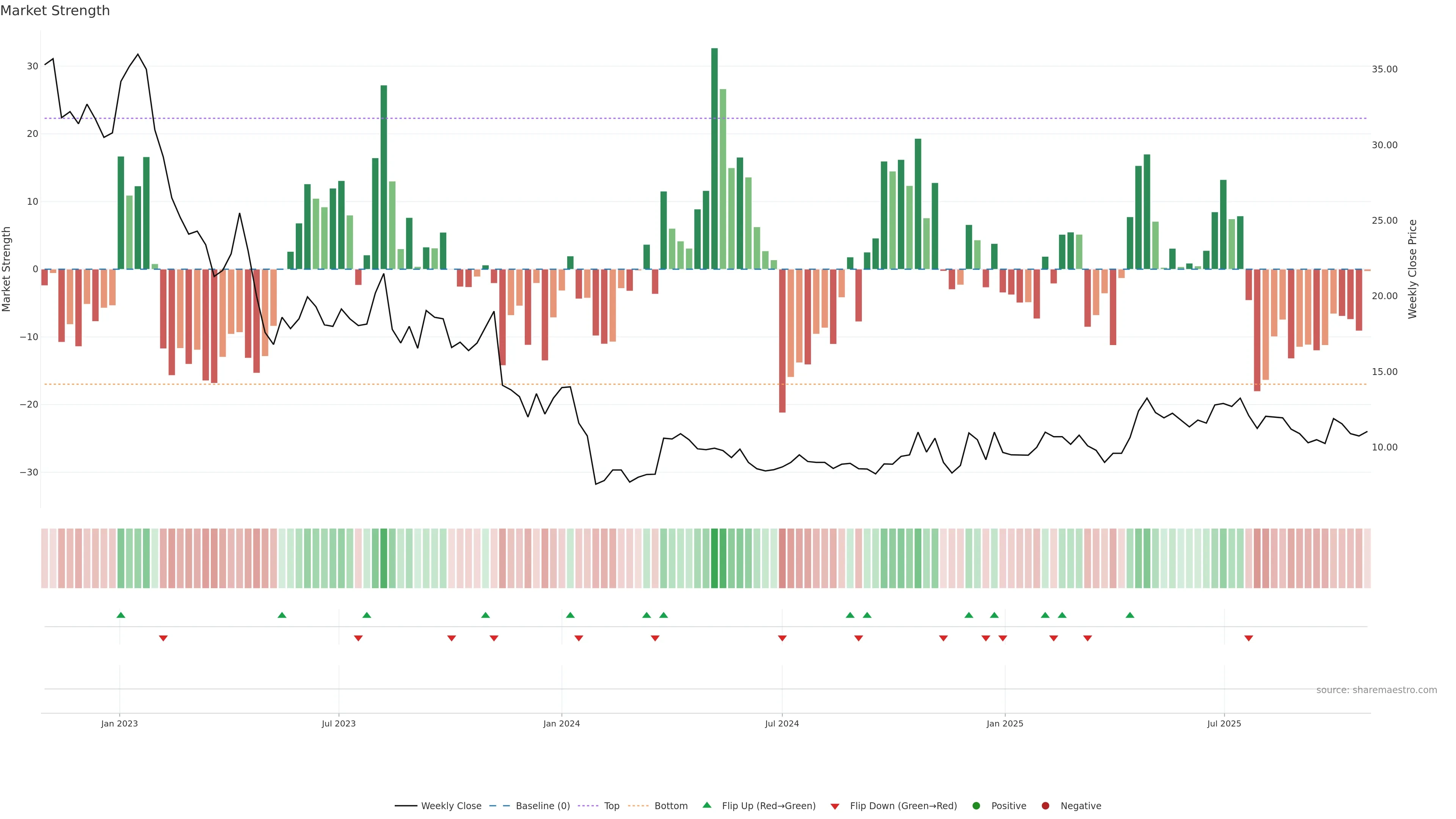Click the source: sharemaestro.com text
The image size is (1456, 819).
1376,690
